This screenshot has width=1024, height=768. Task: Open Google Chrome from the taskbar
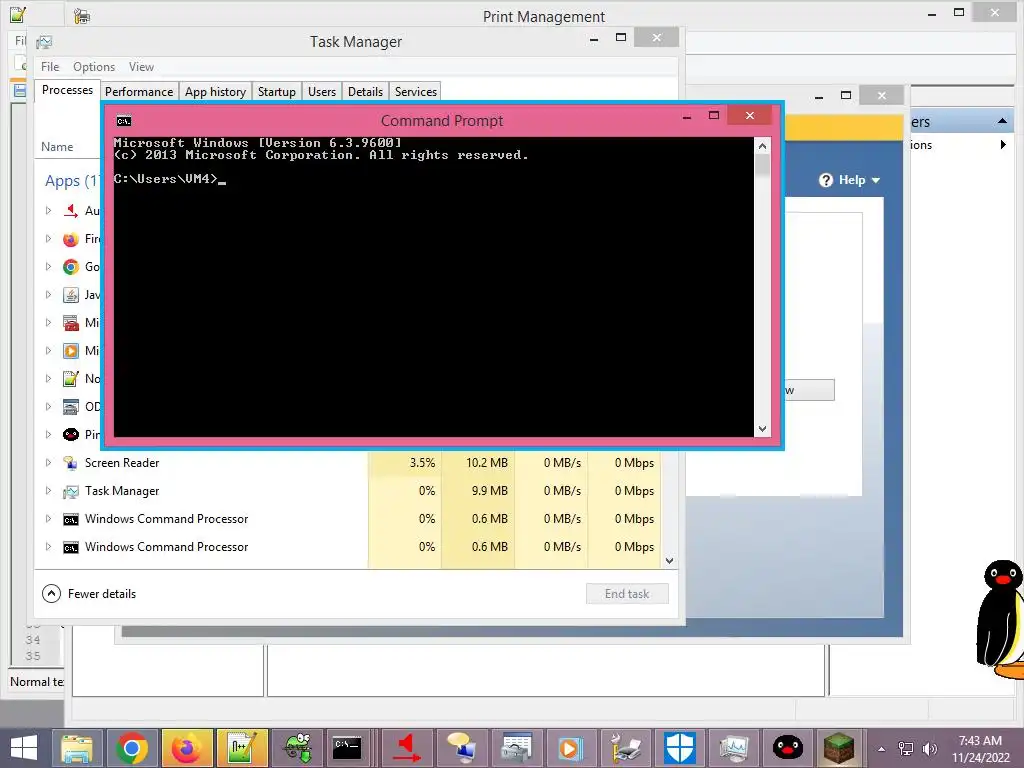[x=131, y=748]
